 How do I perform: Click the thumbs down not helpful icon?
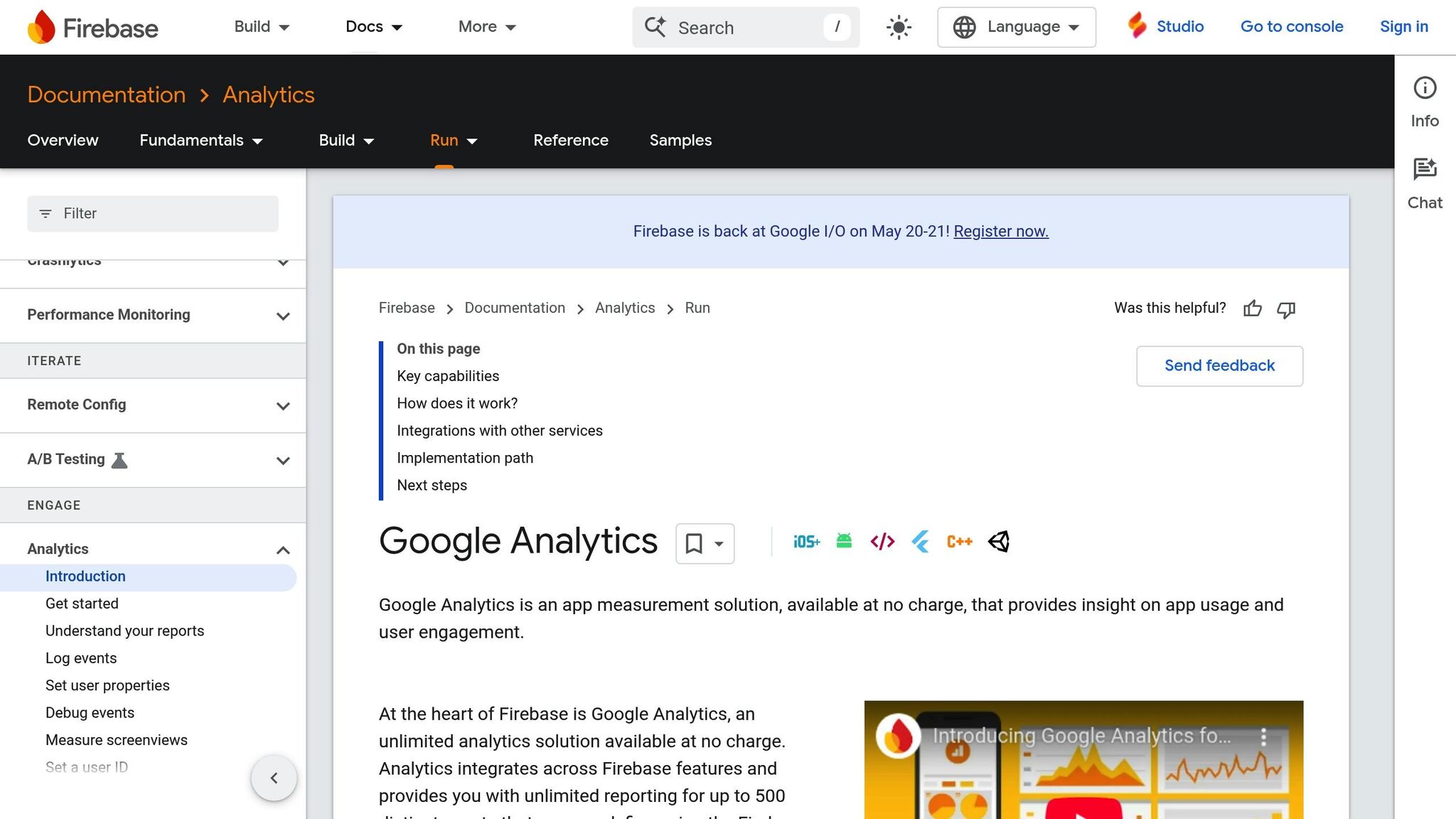(x=1286, y=309)
